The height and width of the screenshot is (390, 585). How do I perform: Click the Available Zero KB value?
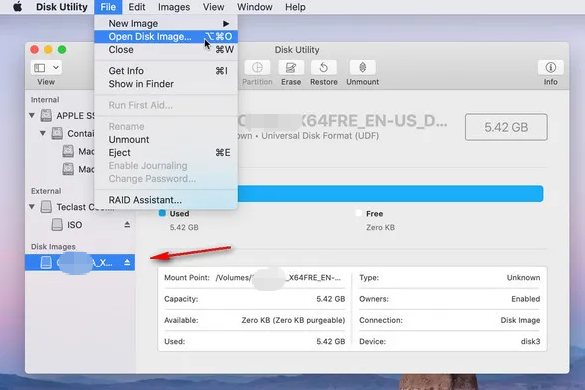[293, 320]
